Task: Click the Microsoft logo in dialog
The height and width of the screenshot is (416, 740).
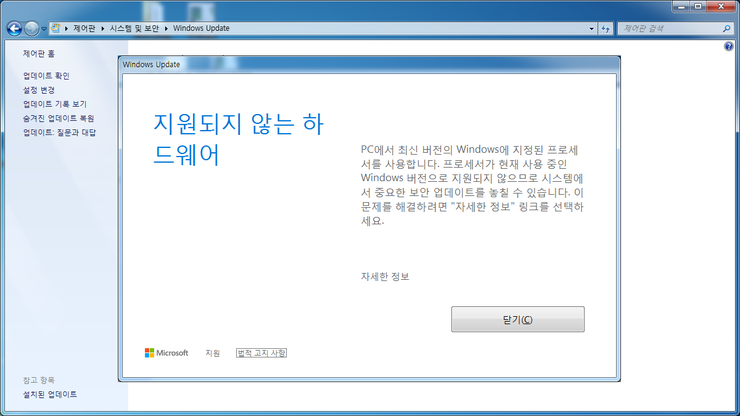Action: coord(166,353)
